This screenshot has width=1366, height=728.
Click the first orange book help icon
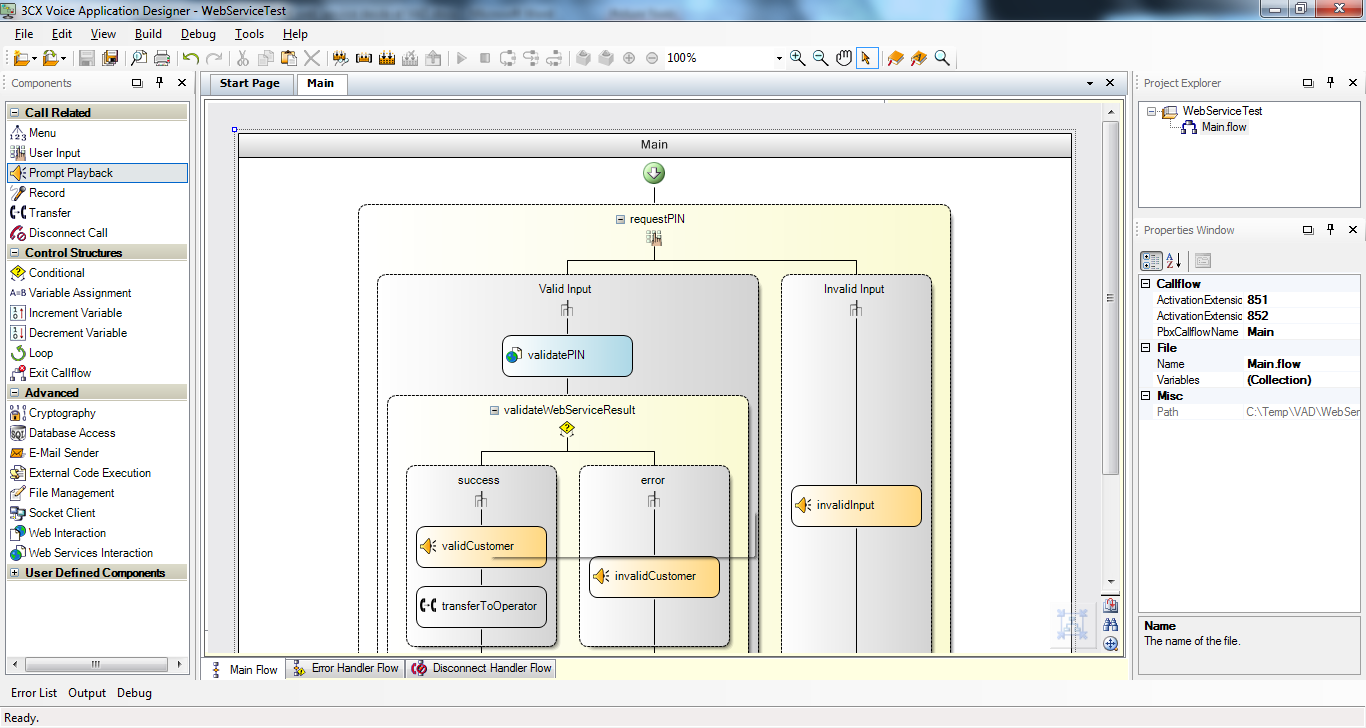point(895,58)
